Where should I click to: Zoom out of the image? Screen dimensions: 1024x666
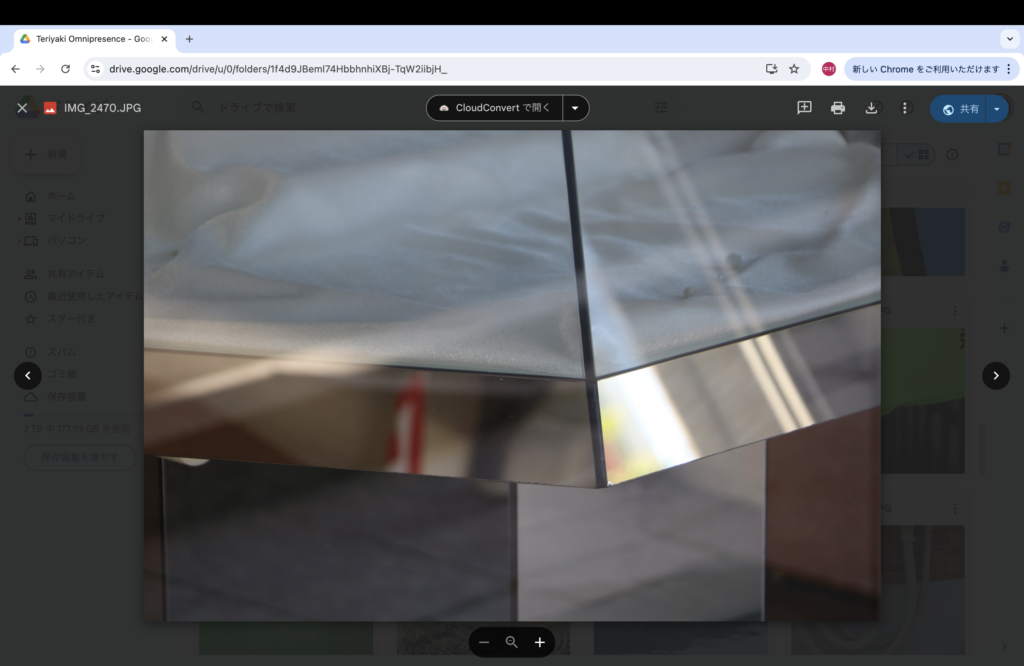coord(484,642)
